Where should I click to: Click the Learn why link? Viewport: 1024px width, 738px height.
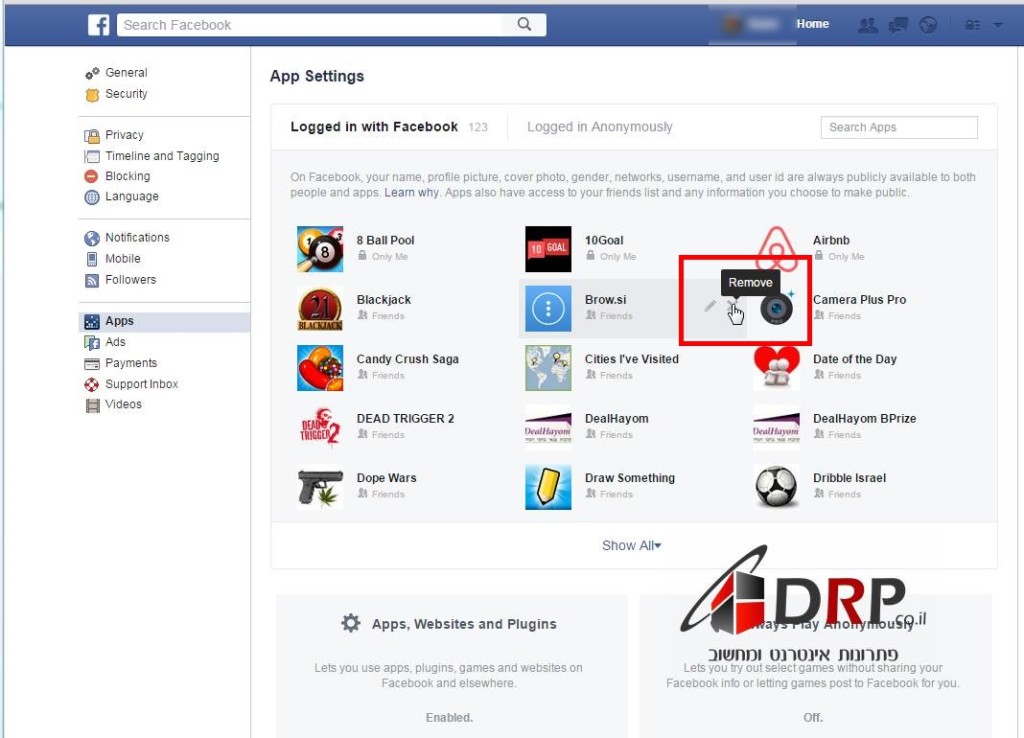pos(412,192)
